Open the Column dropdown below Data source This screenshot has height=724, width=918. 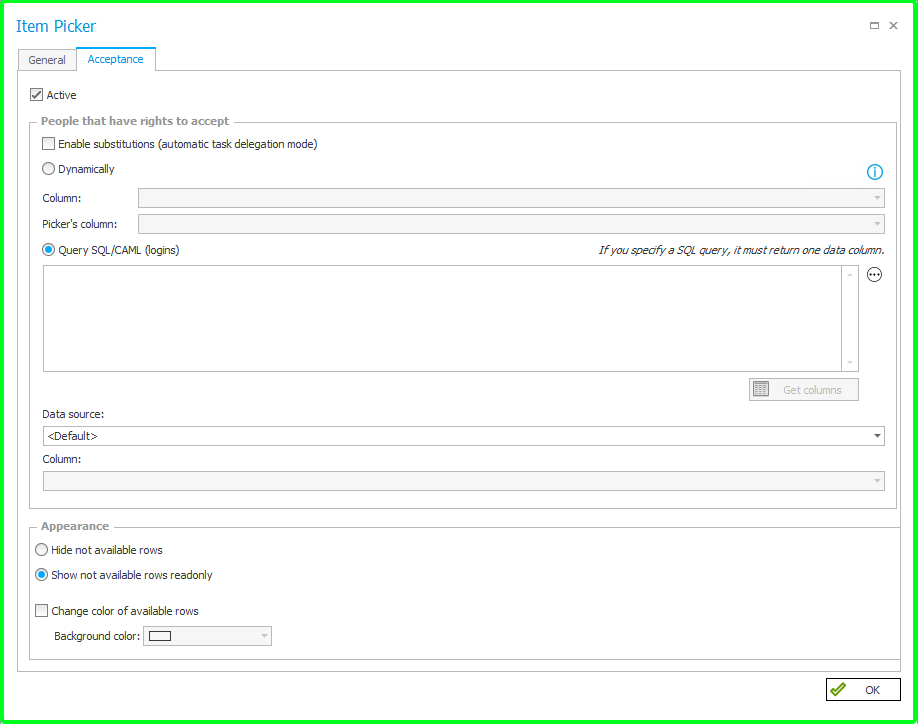[464, 481]
